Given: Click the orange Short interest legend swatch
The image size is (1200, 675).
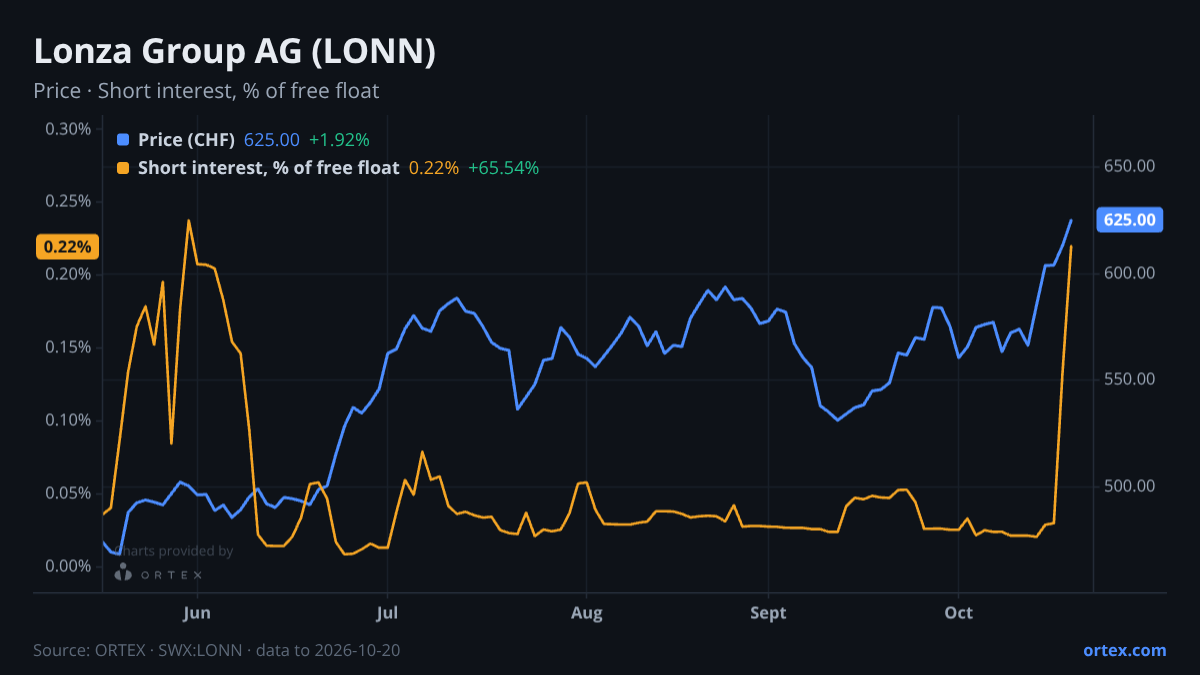Looking at the screenshot, I should pos(123,168).
